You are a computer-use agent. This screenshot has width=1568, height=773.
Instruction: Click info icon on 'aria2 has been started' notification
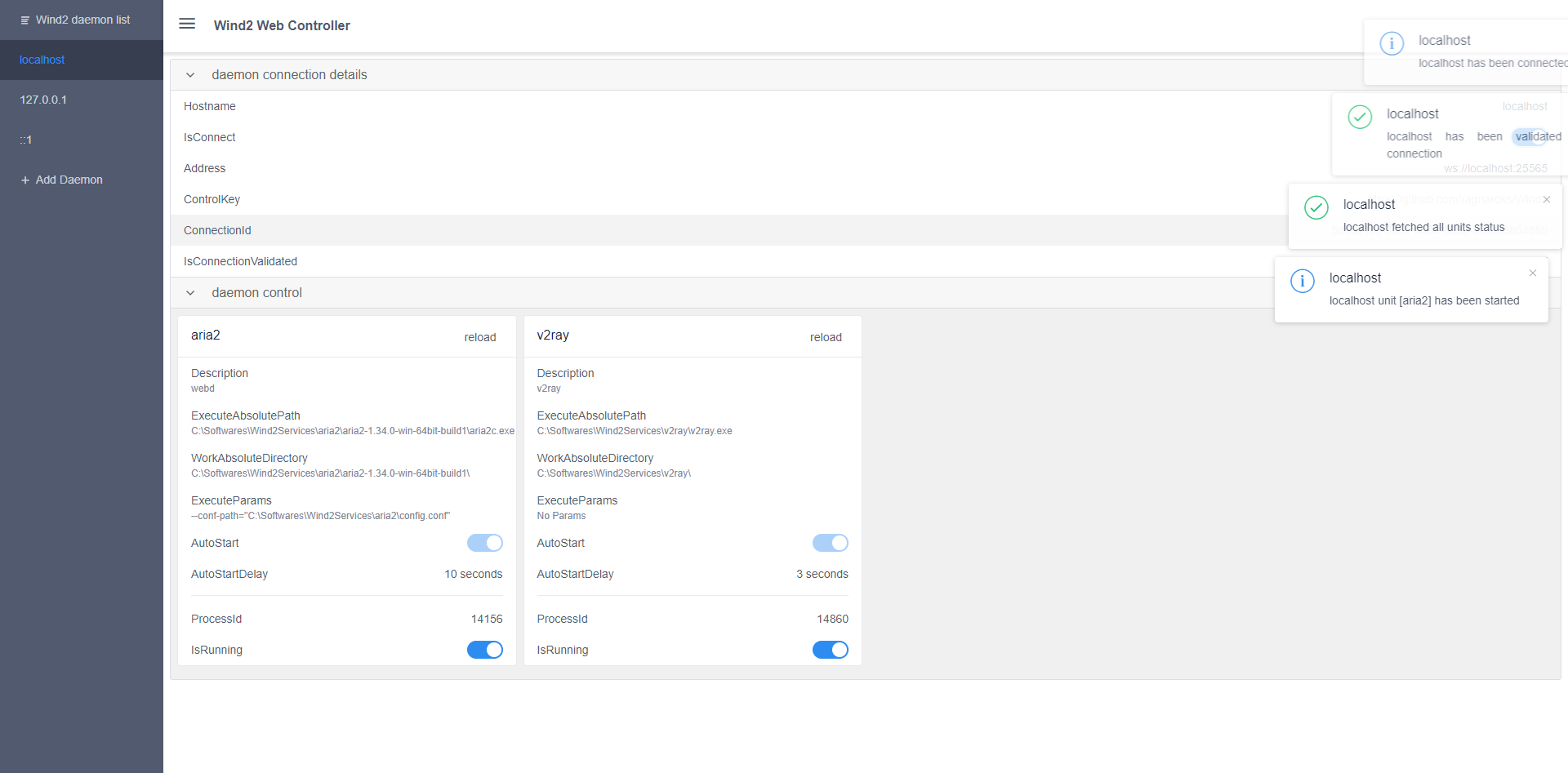pos(1303,281)
